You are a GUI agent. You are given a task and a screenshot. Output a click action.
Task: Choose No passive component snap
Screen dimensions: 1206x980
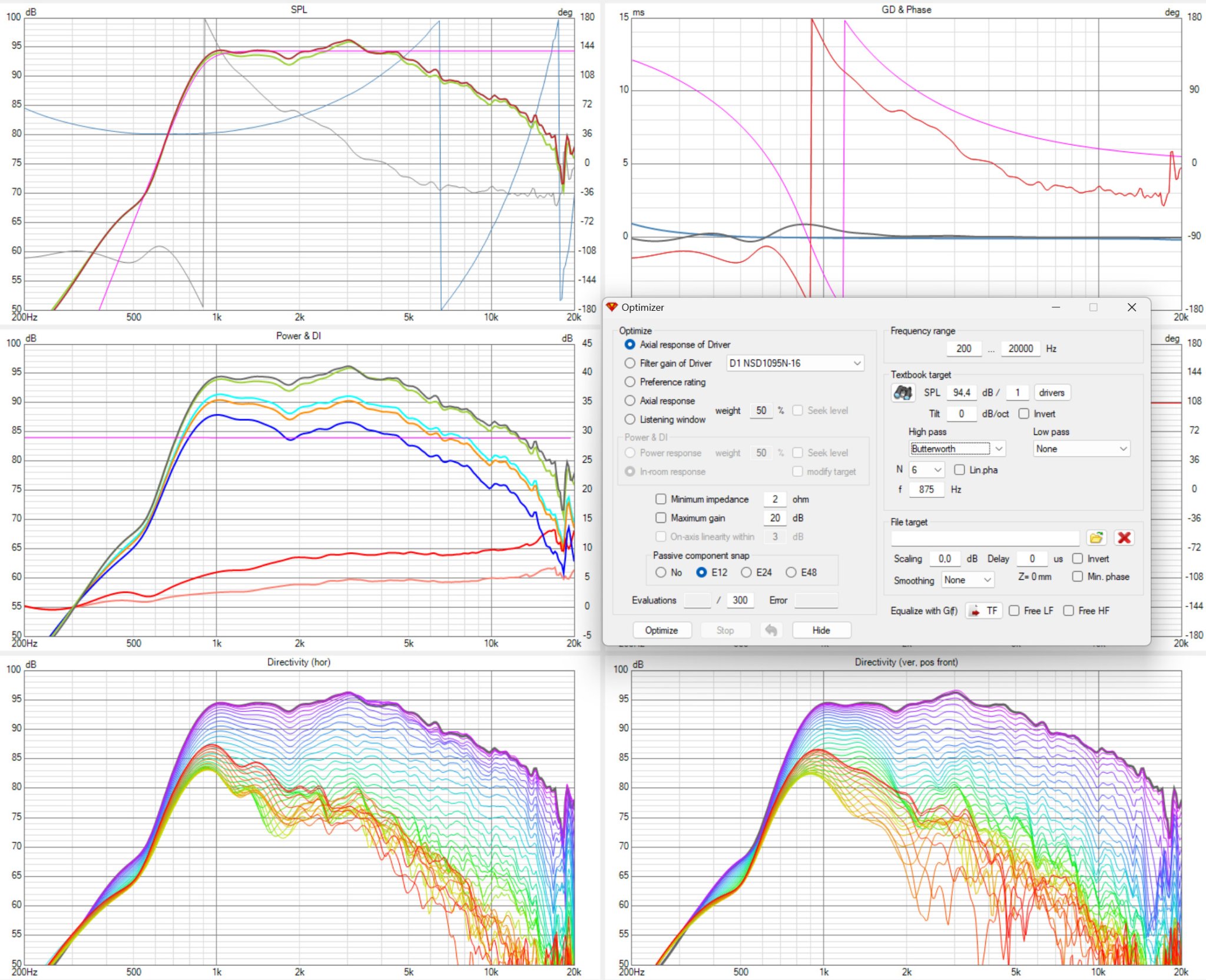tap(661, 573)
